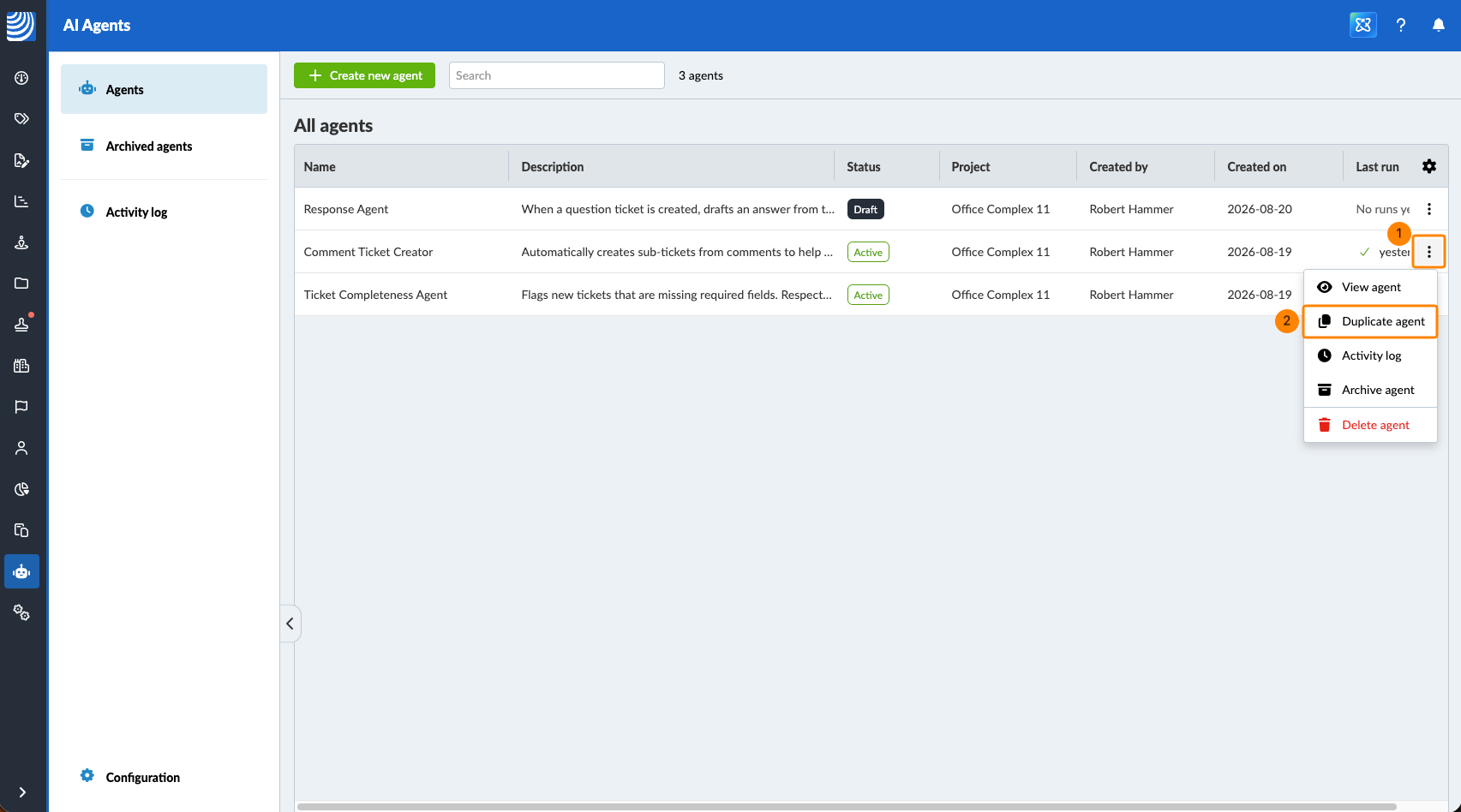
Task: Click the app logo at the top left
Action: click(x=21, y=25)
